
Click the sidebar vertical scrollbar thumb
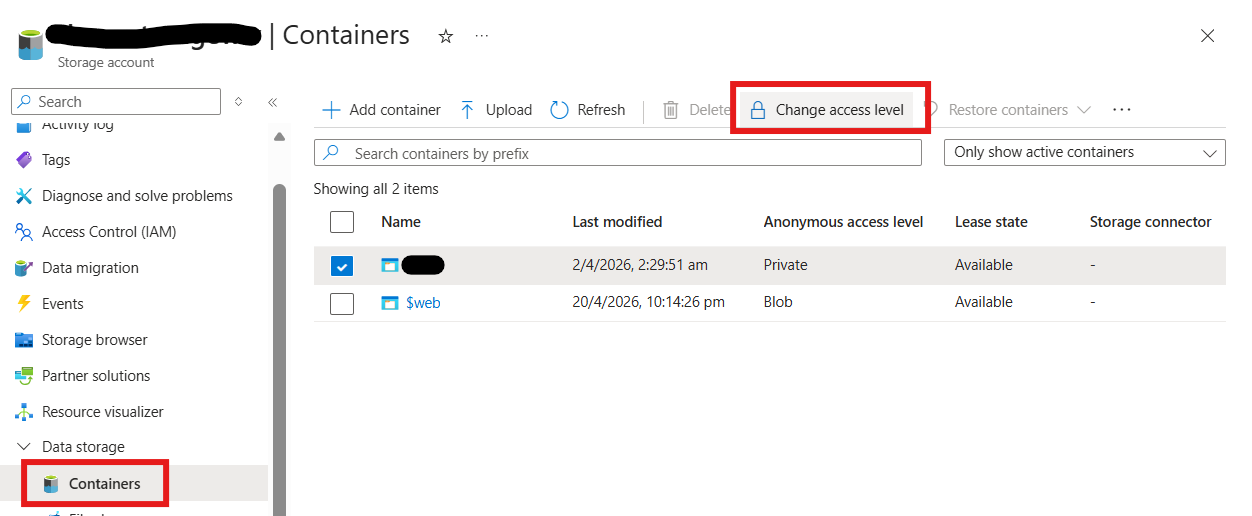coord(279,350)
